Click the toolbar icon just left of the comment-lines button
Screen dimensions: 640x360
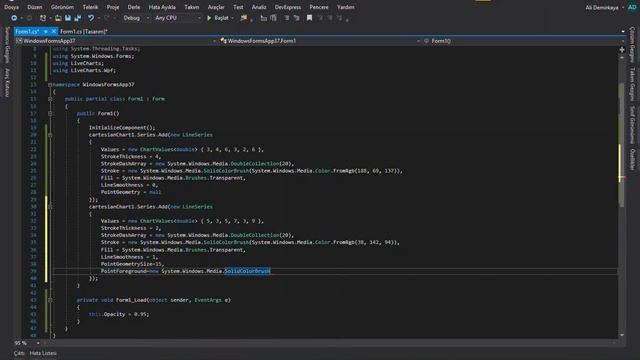273,18
